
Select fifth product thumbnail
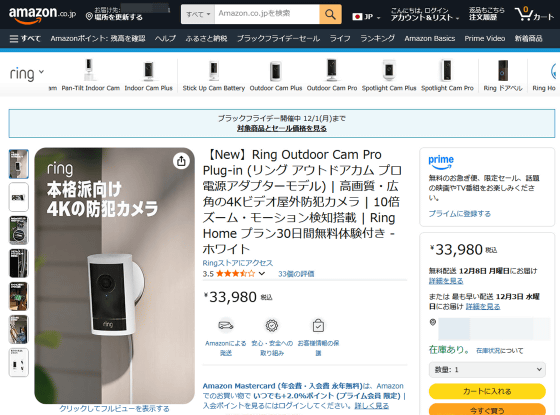point(19,296)
